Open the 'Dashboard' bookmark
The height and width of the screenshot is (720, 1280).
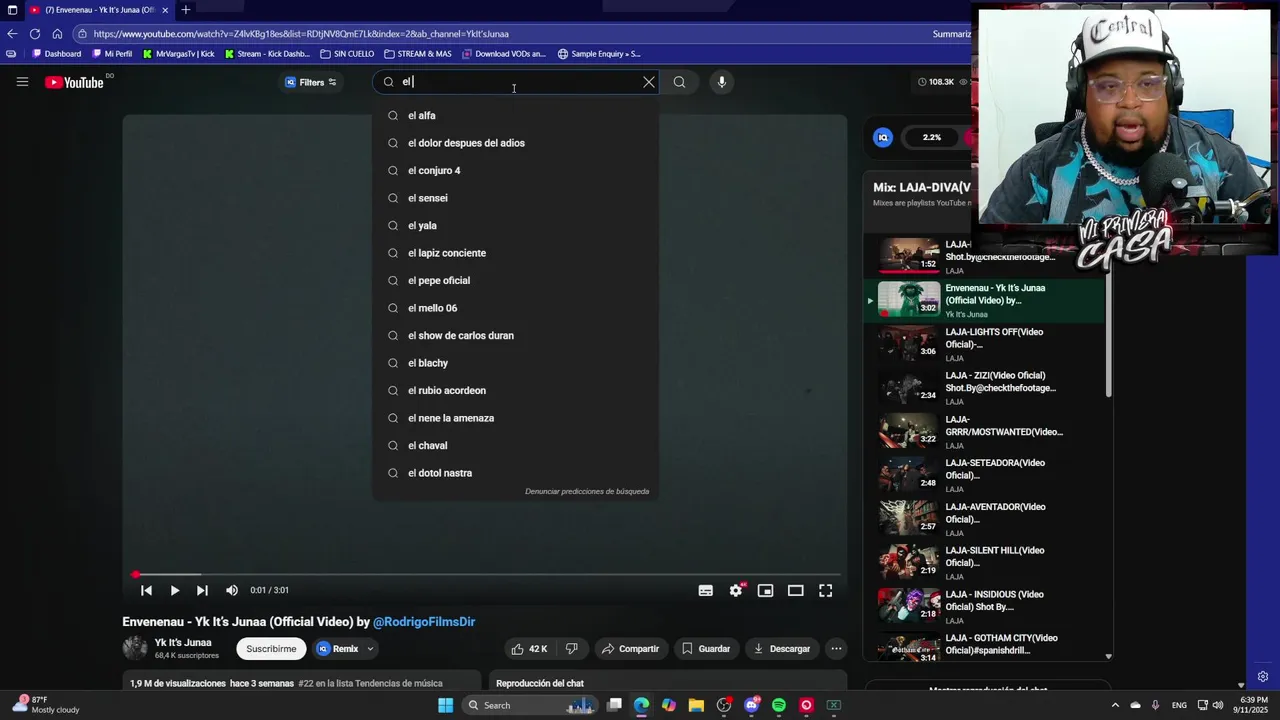[56, 54]
